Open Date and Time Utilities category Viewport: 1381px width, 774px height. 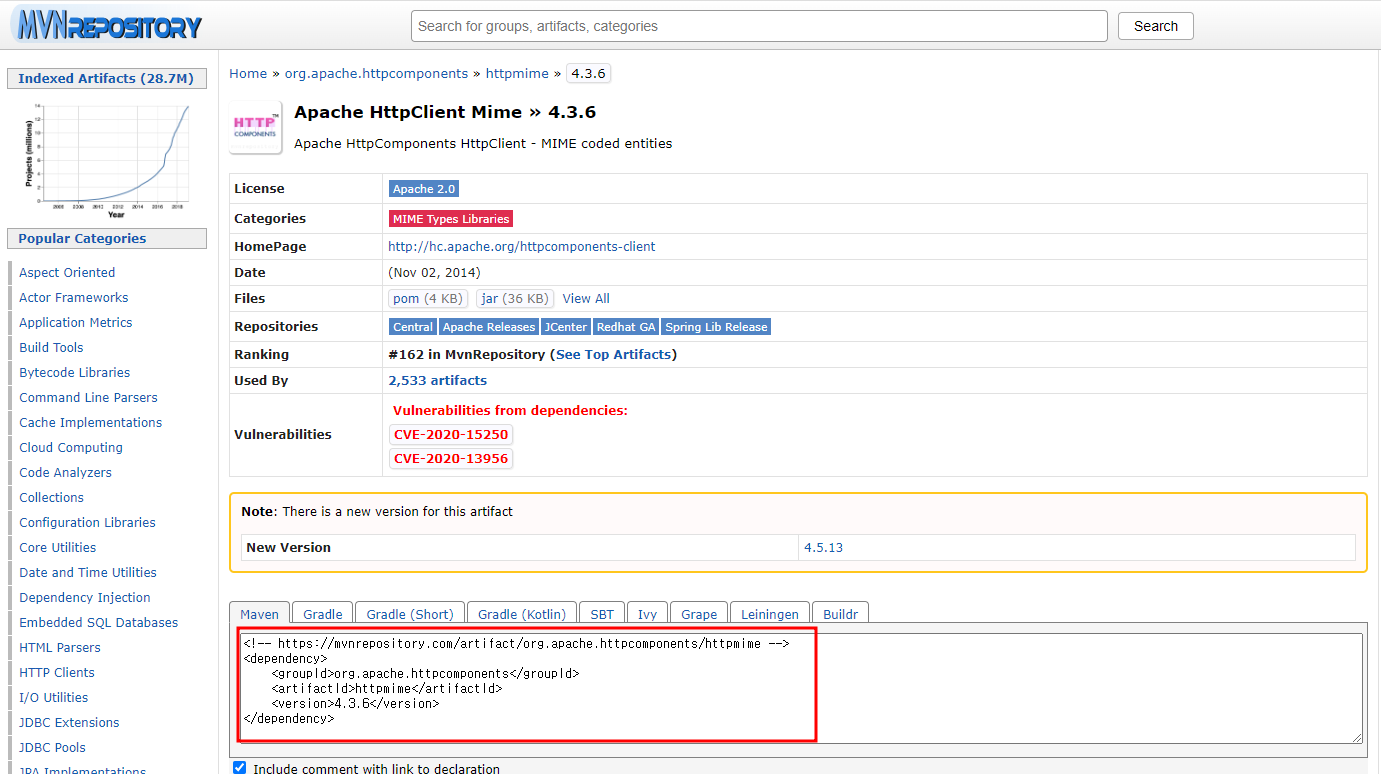[x=88, y=573]
